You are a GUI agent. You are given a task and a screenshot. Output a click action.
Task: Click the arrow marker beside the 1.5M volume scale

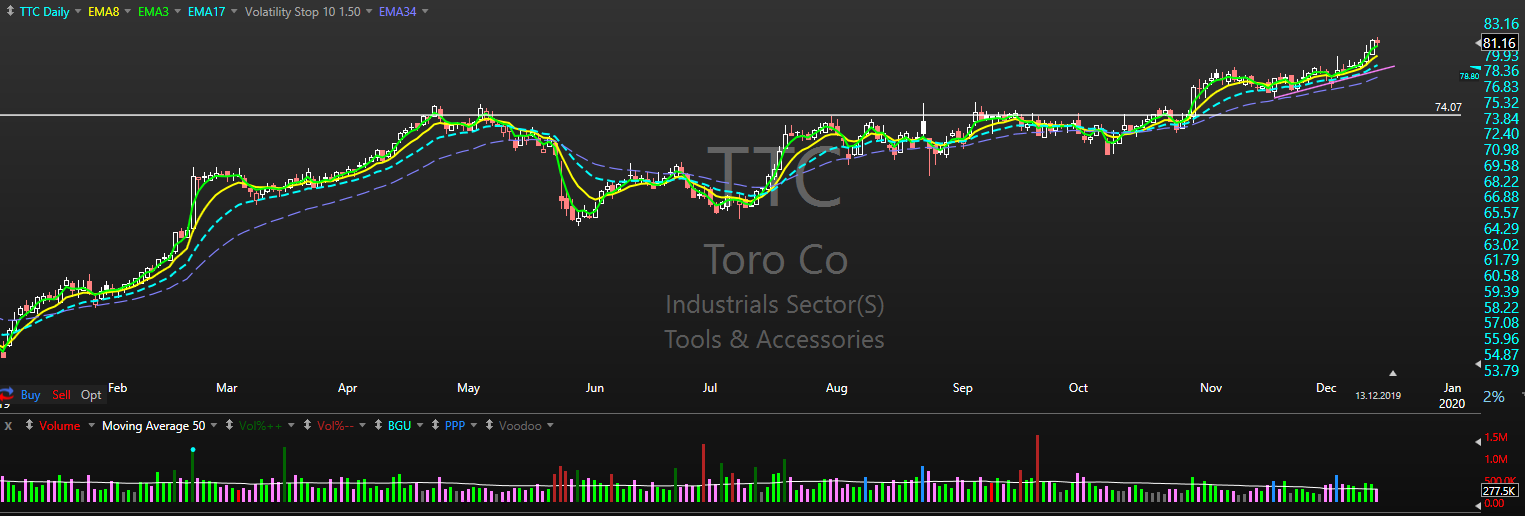pos(1478,441)
